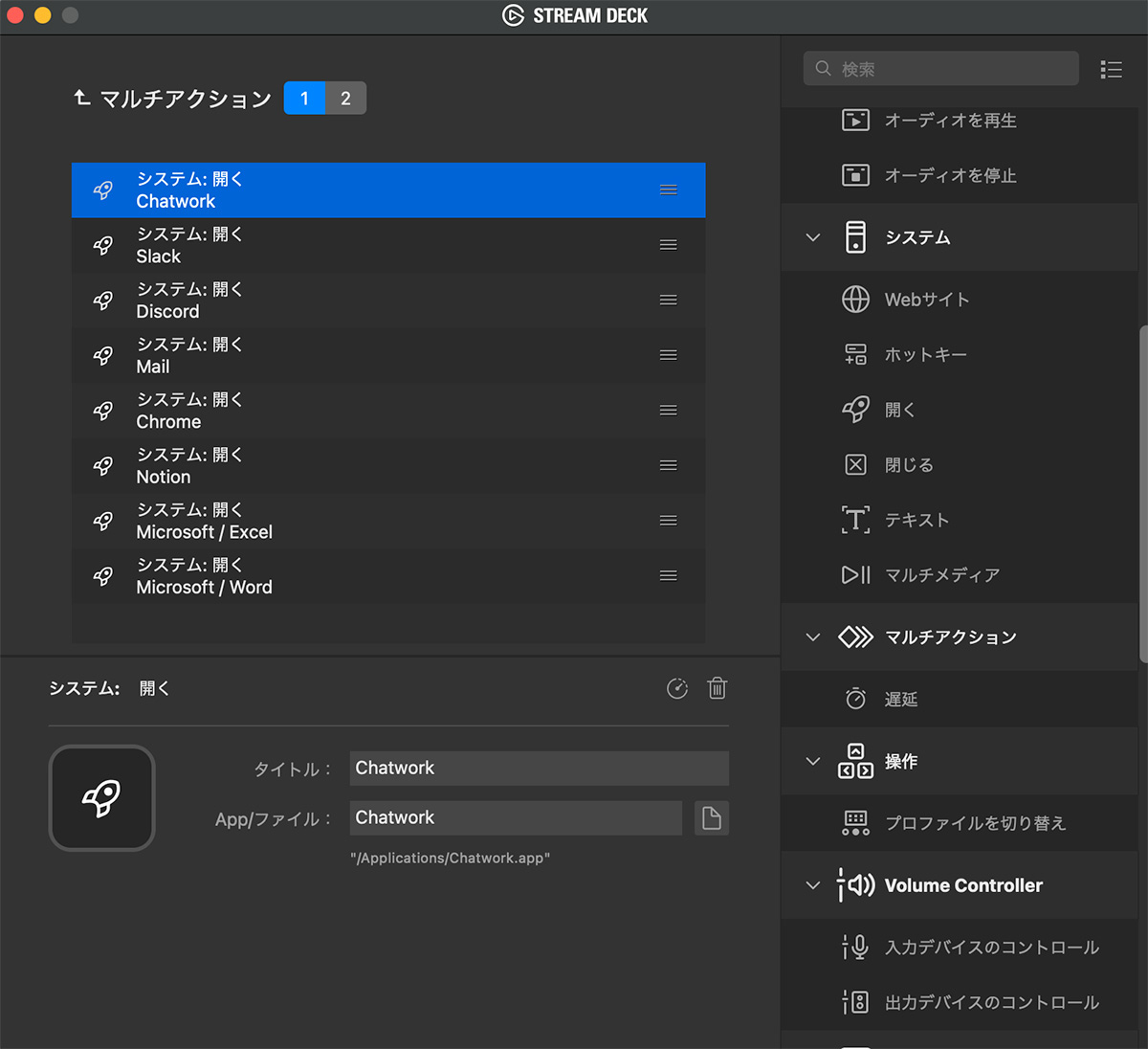Image resolution: width=1148 pixels, height=1049 pixels.
Task: Click the App/ファイル field containing Chatwork
Action: point(516,818)
